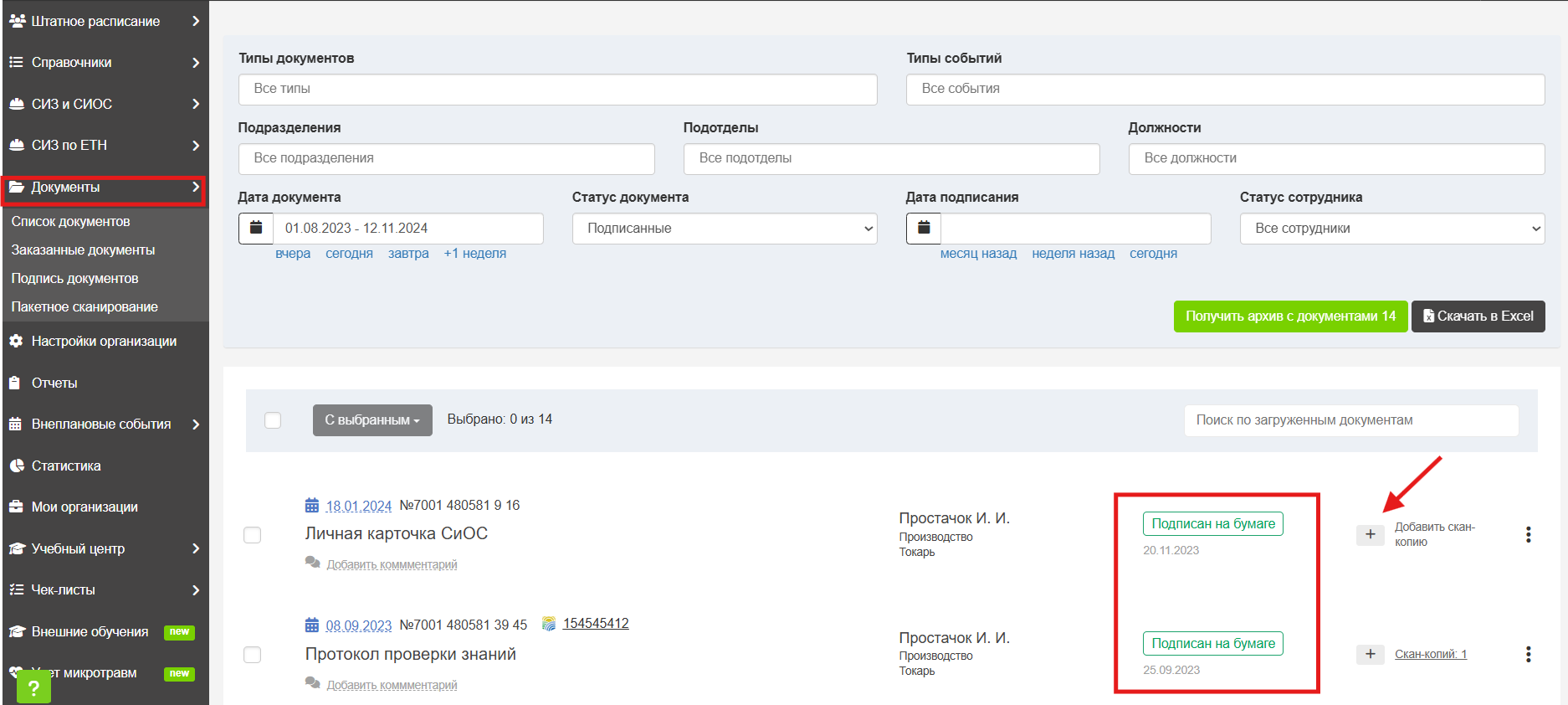Open Пакетное сканирование menu item

(85, 307)
